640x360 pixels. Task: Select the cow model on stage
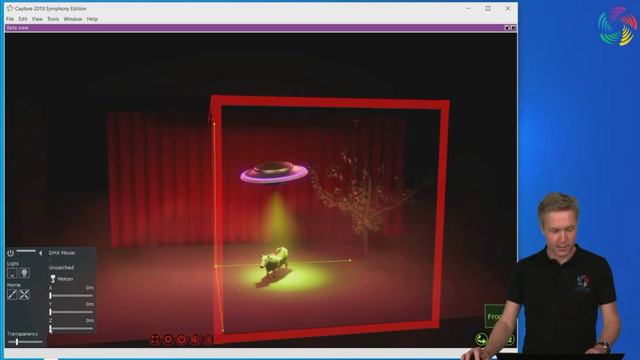coord(274,261)
